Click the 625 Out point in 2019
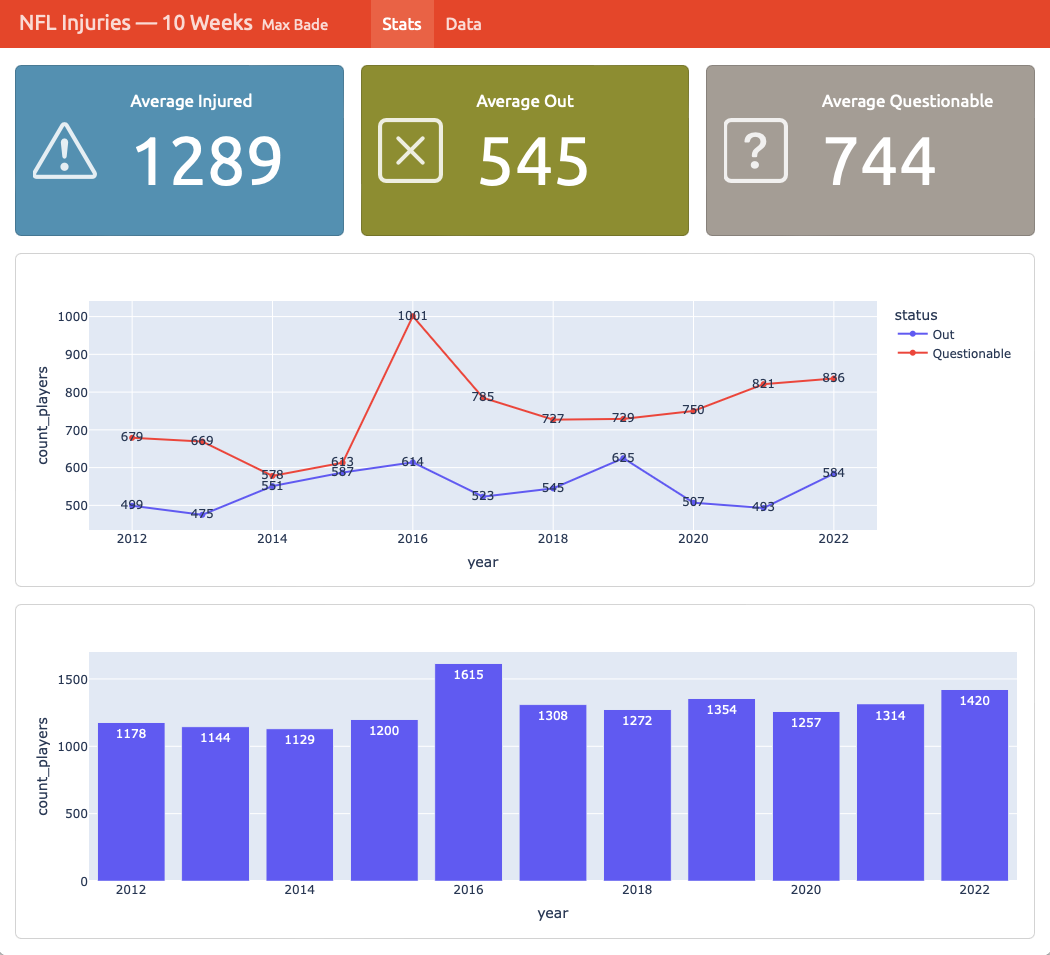 [x=623, y=458]
